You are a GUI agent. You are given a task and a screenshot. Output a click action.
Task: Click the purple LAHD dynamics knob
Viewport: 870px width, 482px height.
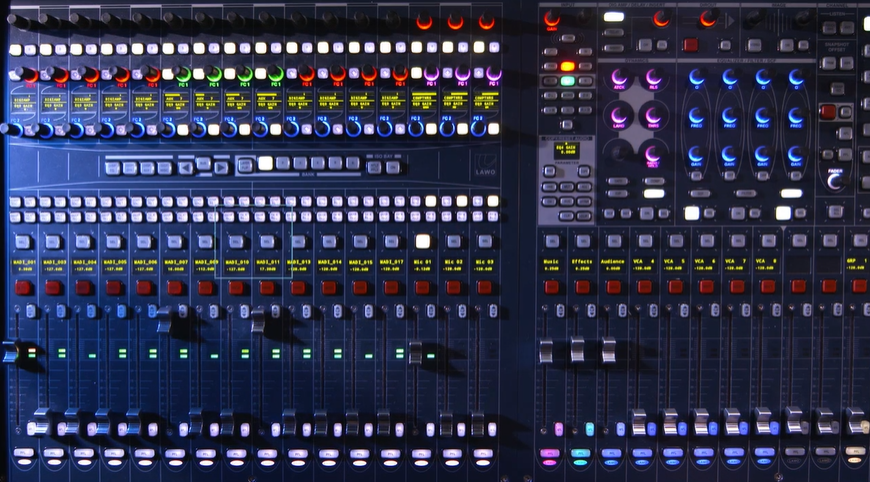point(620,116)
